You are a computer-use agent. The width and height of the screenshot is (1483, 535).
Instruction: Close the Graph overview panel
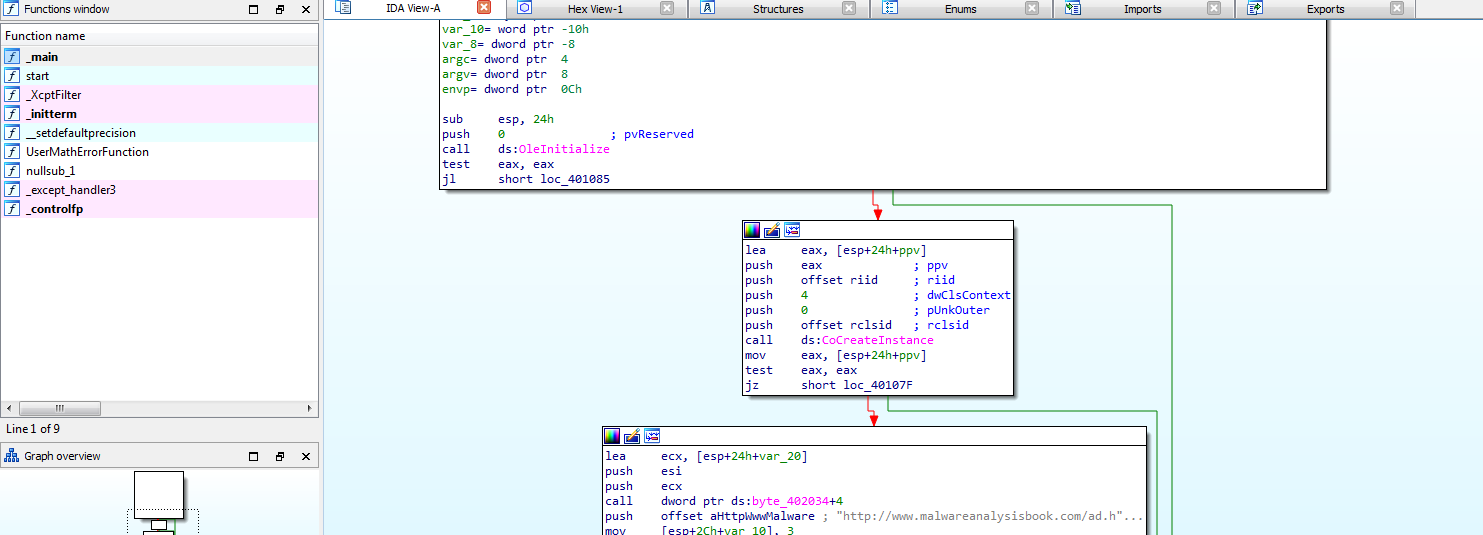(305, 456)
